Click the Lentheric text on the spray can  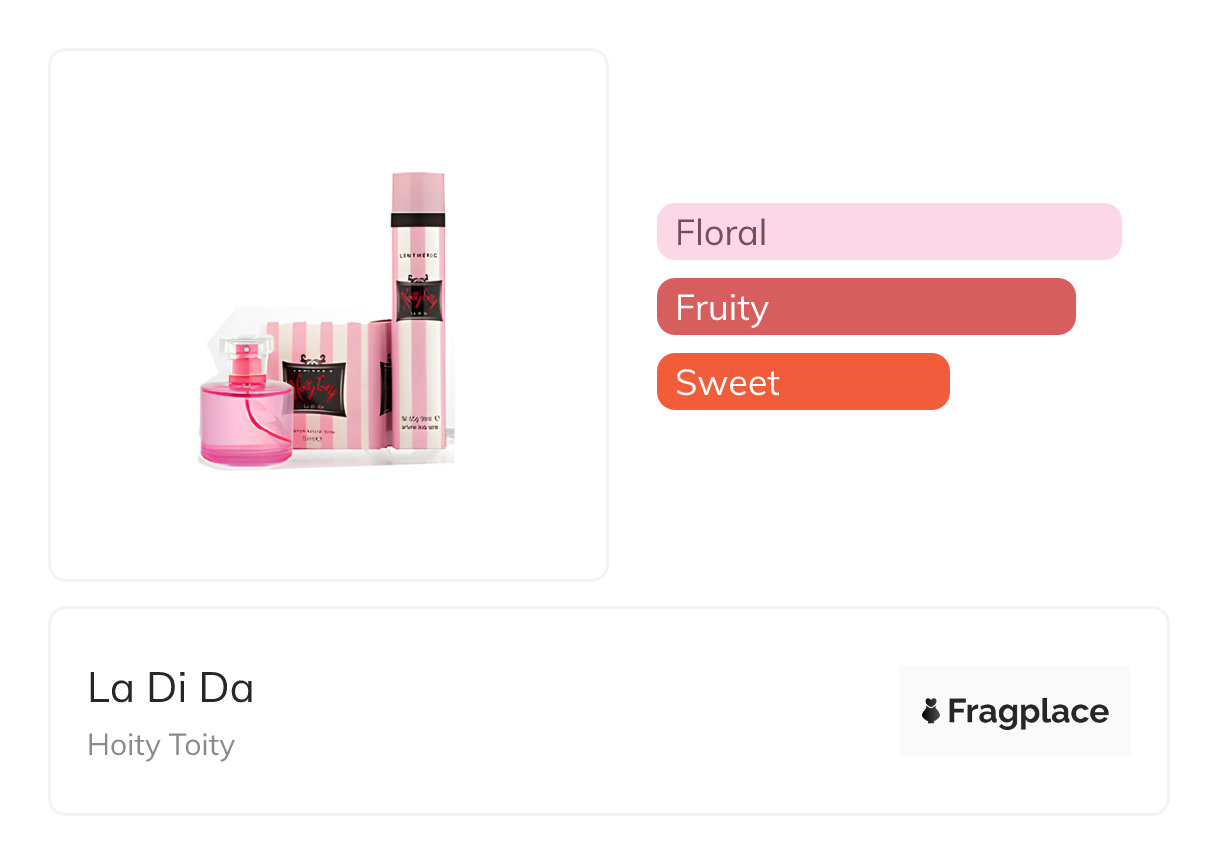(x=417, y=258)
